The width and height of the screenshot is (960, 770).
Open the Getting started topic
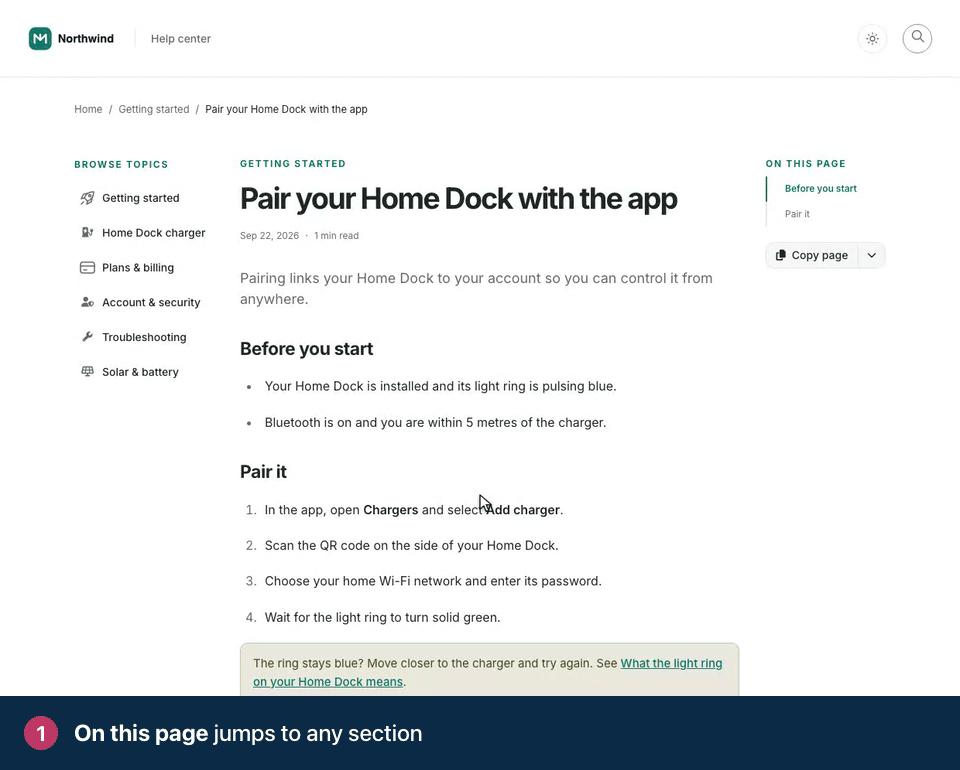point(140,198)
